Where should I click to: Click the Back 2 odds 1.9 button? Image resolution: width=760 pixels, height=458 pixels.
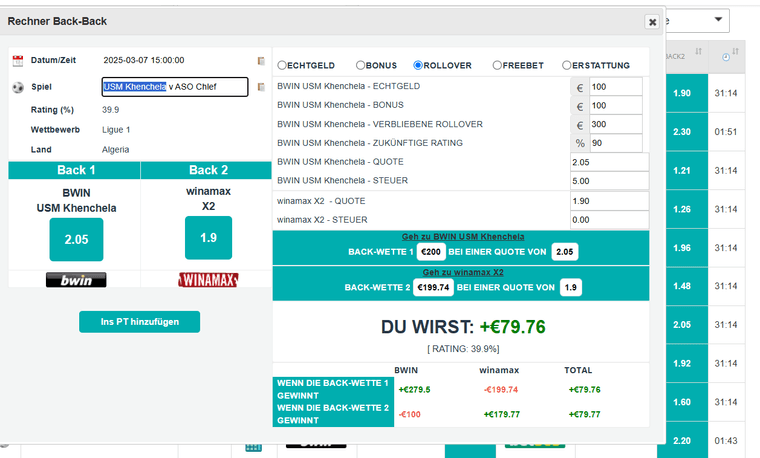[x=208, y=238]
